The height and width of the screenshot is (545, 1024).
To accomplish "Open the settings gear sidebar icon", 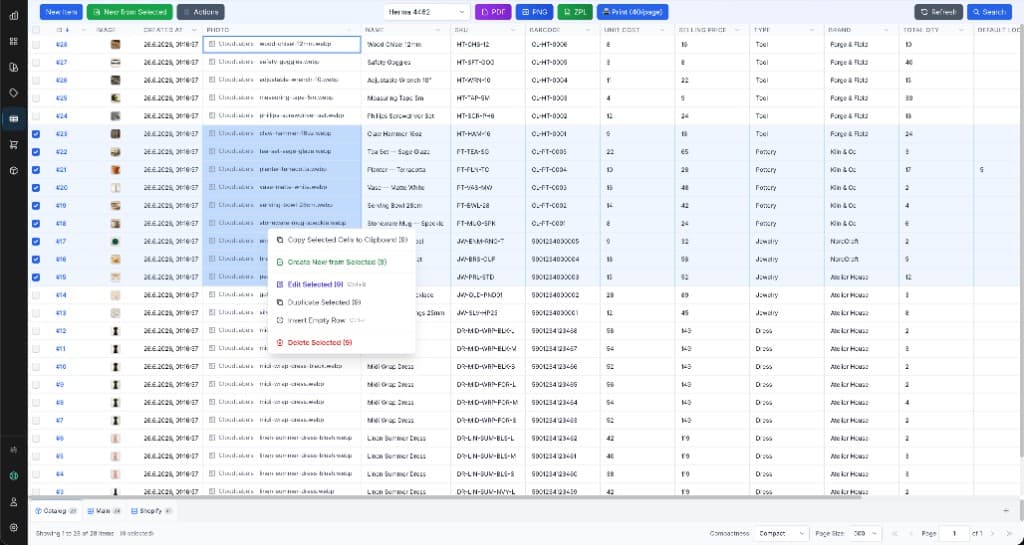I will pos(14,527).
